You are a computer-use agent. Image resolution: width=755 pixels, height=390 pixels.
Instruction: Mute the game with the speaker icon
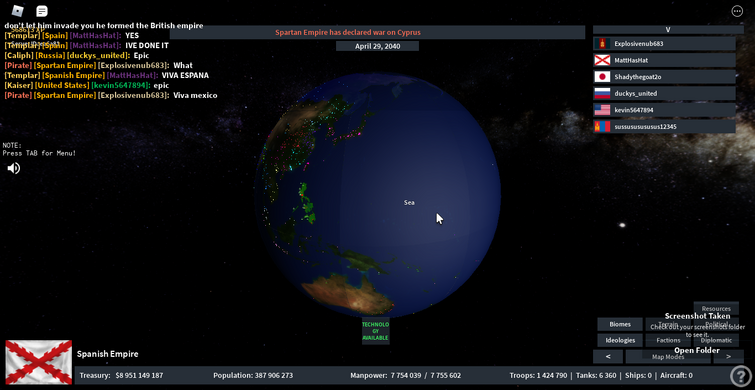click(13, 168)
